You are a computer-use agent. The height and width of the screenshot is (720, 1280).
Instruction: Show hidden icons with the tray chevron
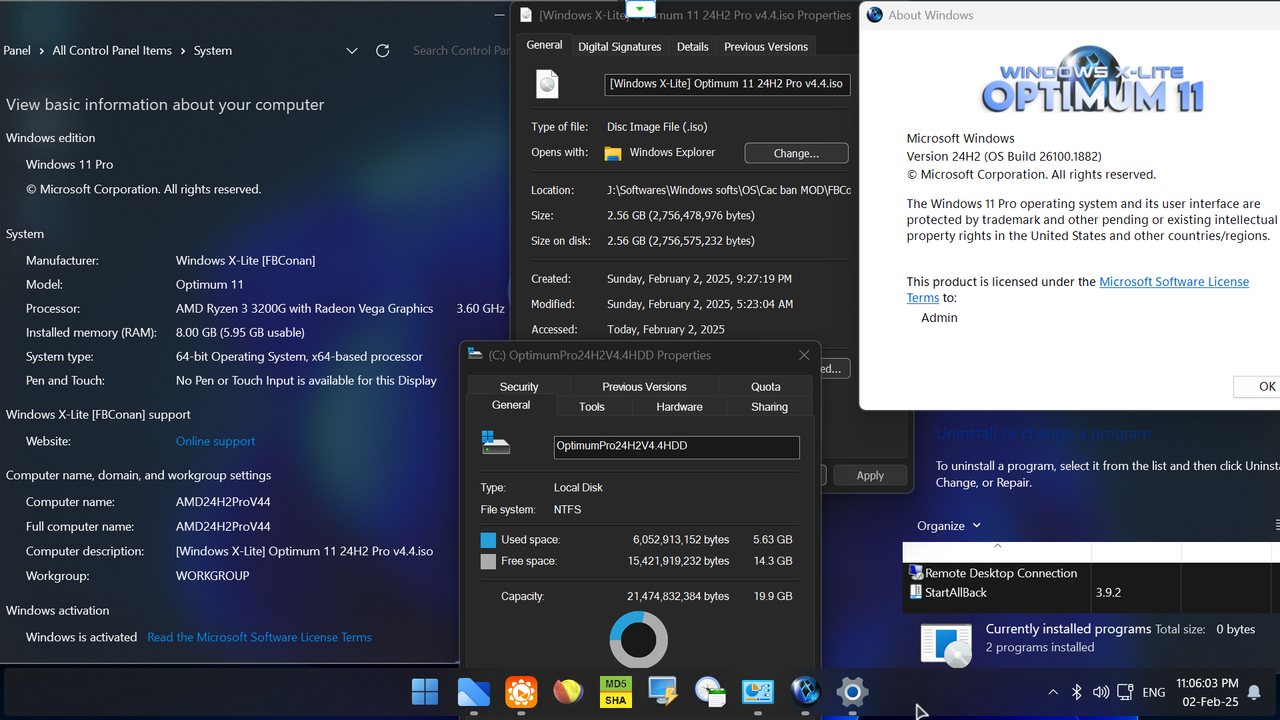click(x=1052, y=691)
